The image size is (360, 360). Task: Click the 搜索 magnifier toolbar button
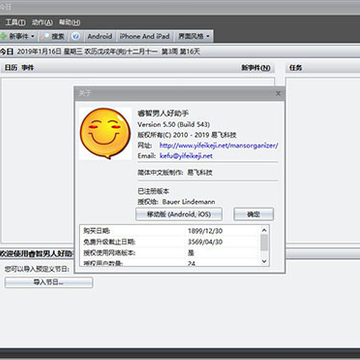pyautogui.click(x=53, y=36)
